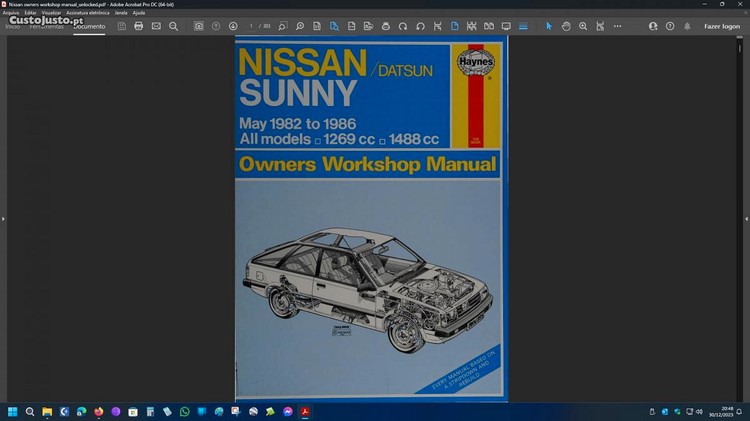Open the Ajuda menu

(x=139, y=13)
